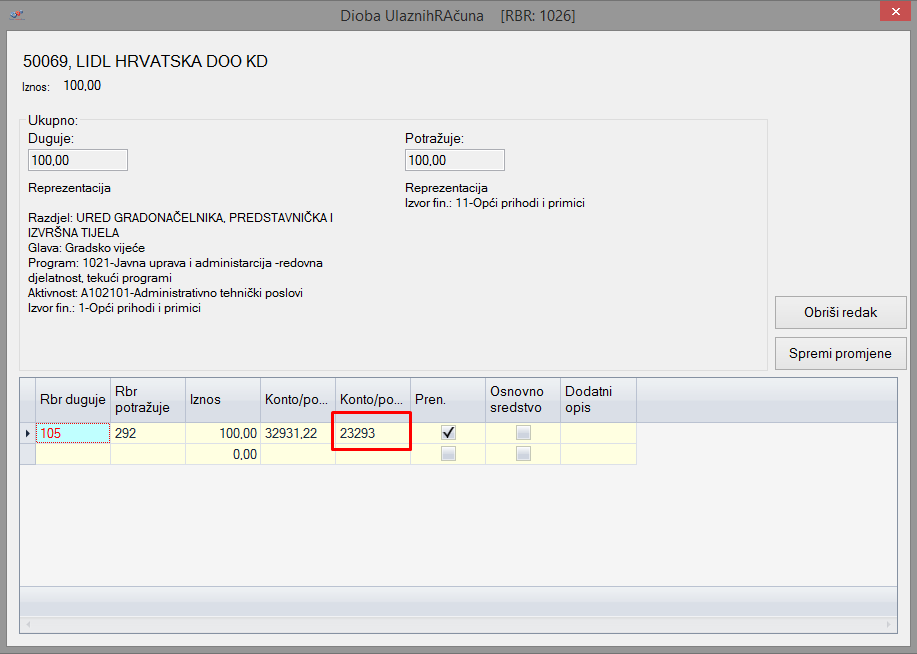Enable the Pren. checkbox in second row
This screenshot has height=654, width=917.
pyautogui.click(x=448, y=454)
